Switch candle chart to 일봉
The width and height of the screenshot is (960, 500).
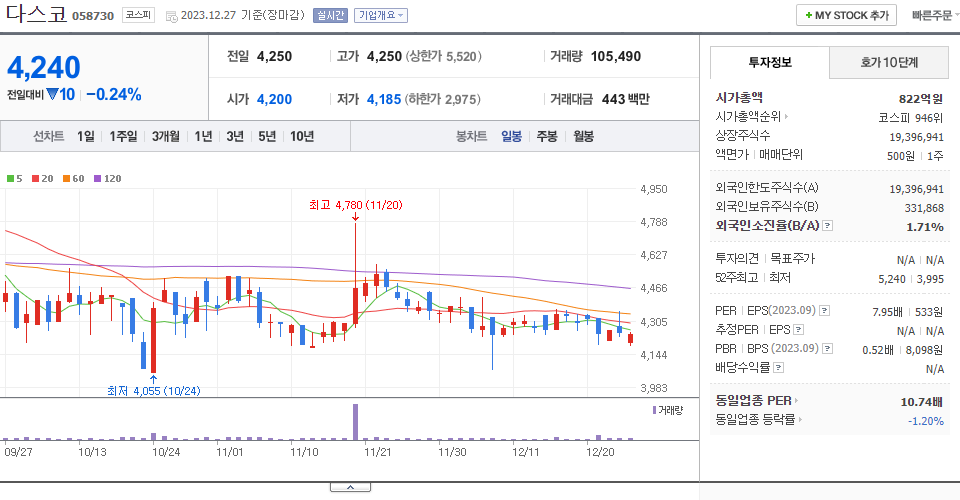(511, 136)
